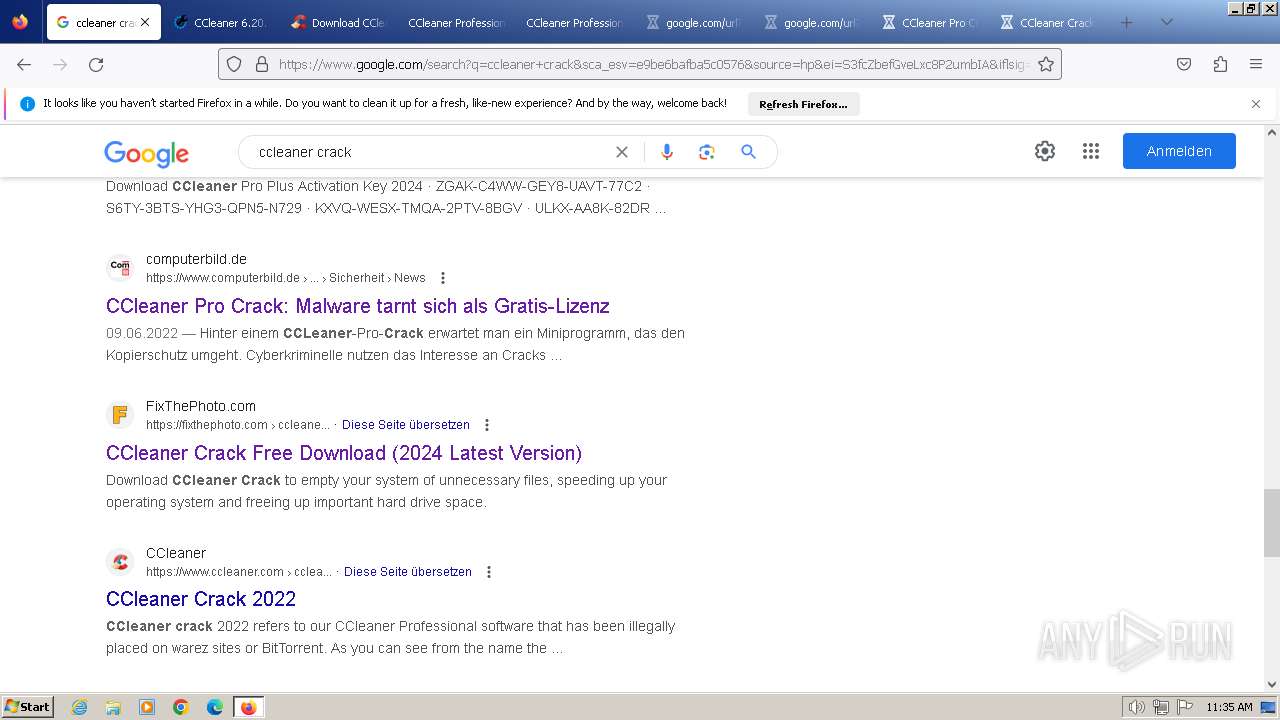Screen dimensions: 1280x720
Task: Click the FixThePhoto favicon
Action: coord(120,414)
